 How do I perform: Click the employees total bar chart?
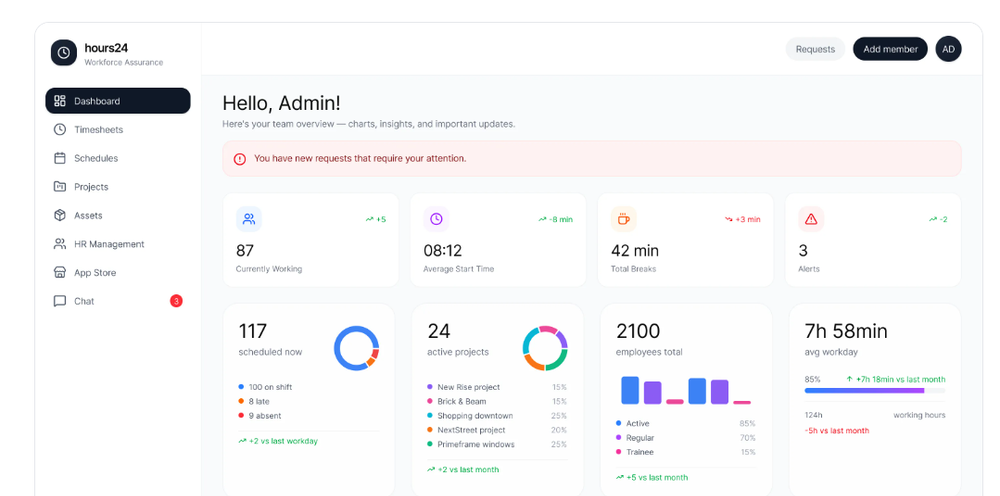[x=686, y=390]
